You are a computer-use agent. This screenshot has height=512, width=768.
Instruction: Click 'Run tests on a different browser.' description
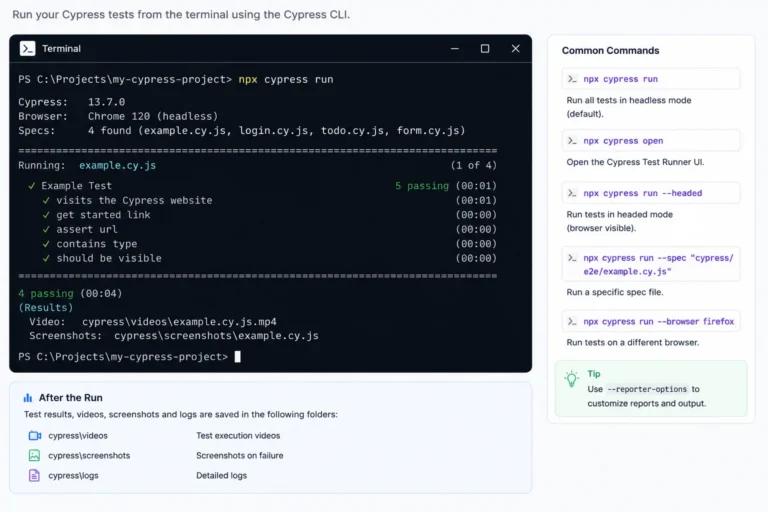[x=633, y=342]
